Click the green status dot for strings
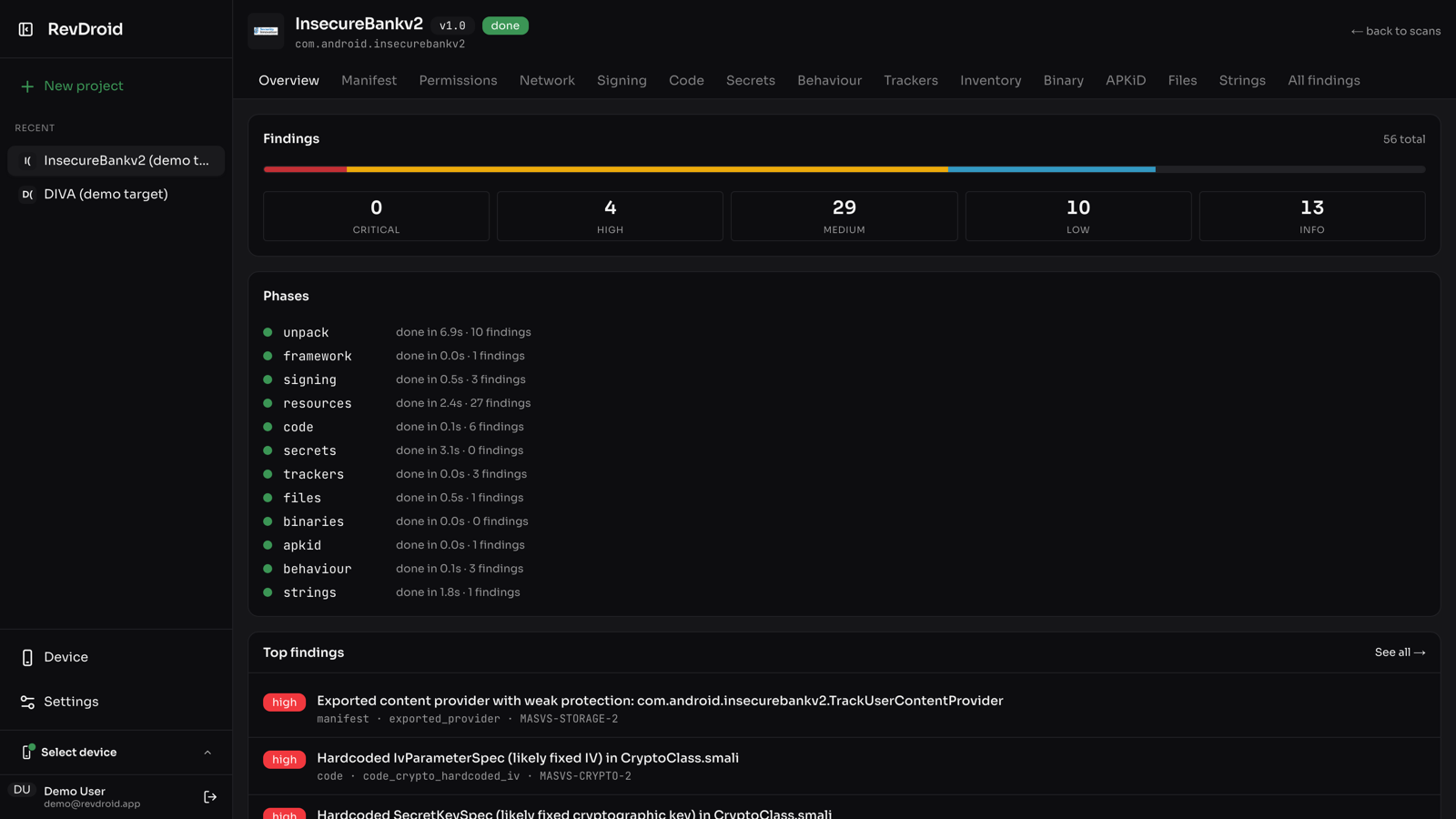The height and width of the screenshot is (819, 1456). 268,592
